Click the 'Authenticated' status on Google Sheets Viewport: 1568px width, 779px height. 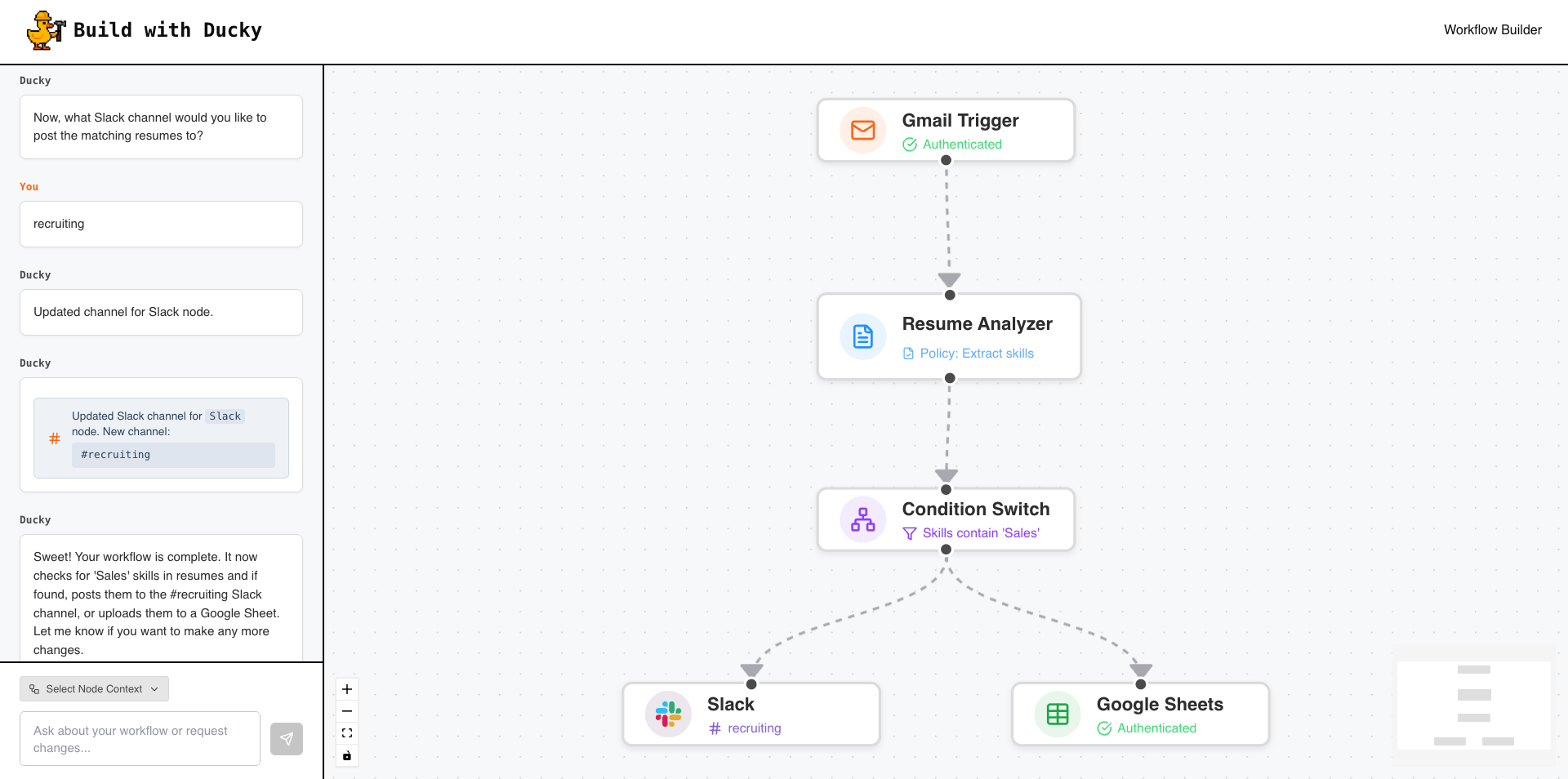pyautogui.click(x=1156, y=728)
